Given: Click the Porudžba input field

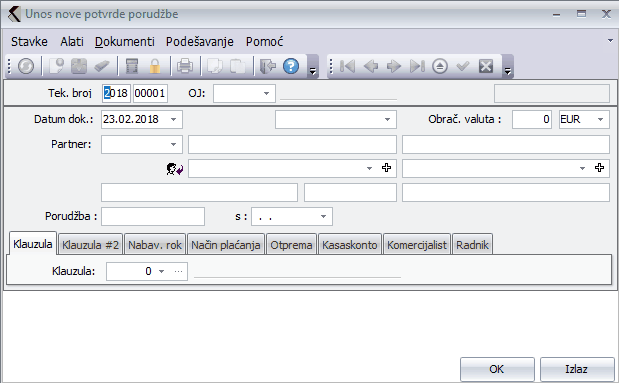Looking at the screenshot, I should pos(153,216).
